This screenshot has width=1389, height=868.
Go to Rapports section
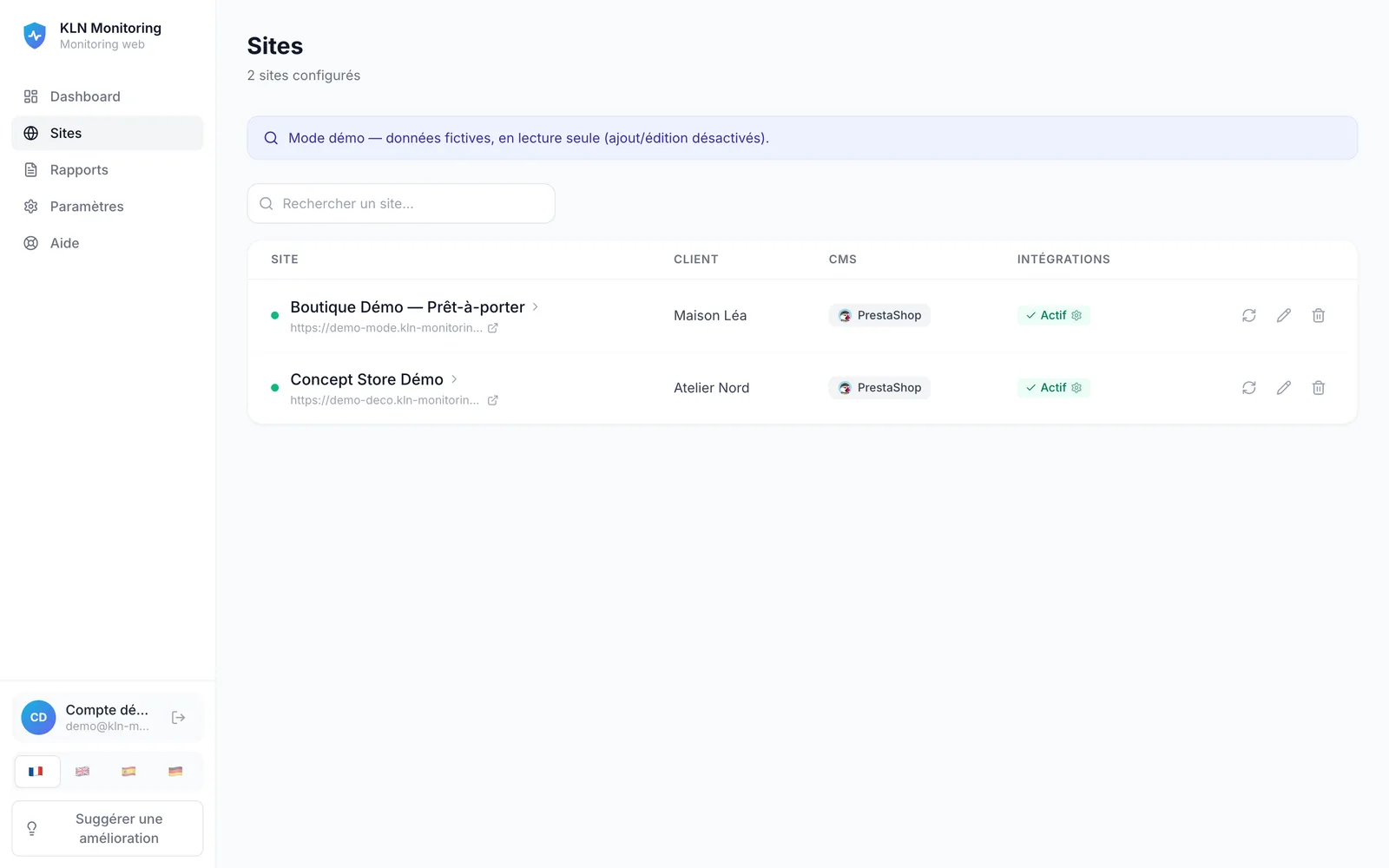(108, 170)
